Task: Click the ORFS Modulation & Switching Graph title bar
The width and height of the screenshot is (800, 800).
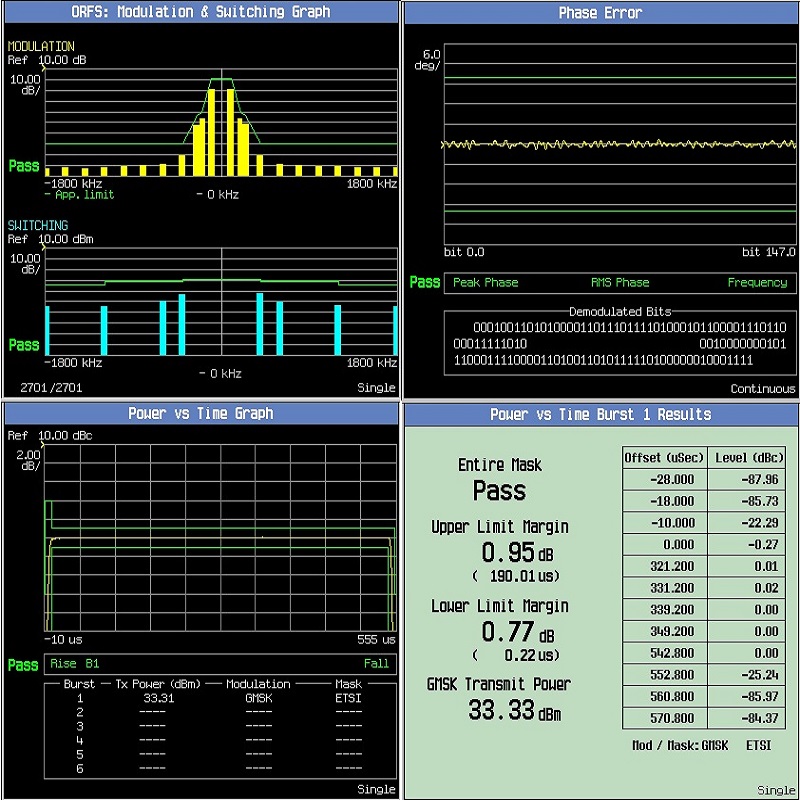Action: pos(200,13)
